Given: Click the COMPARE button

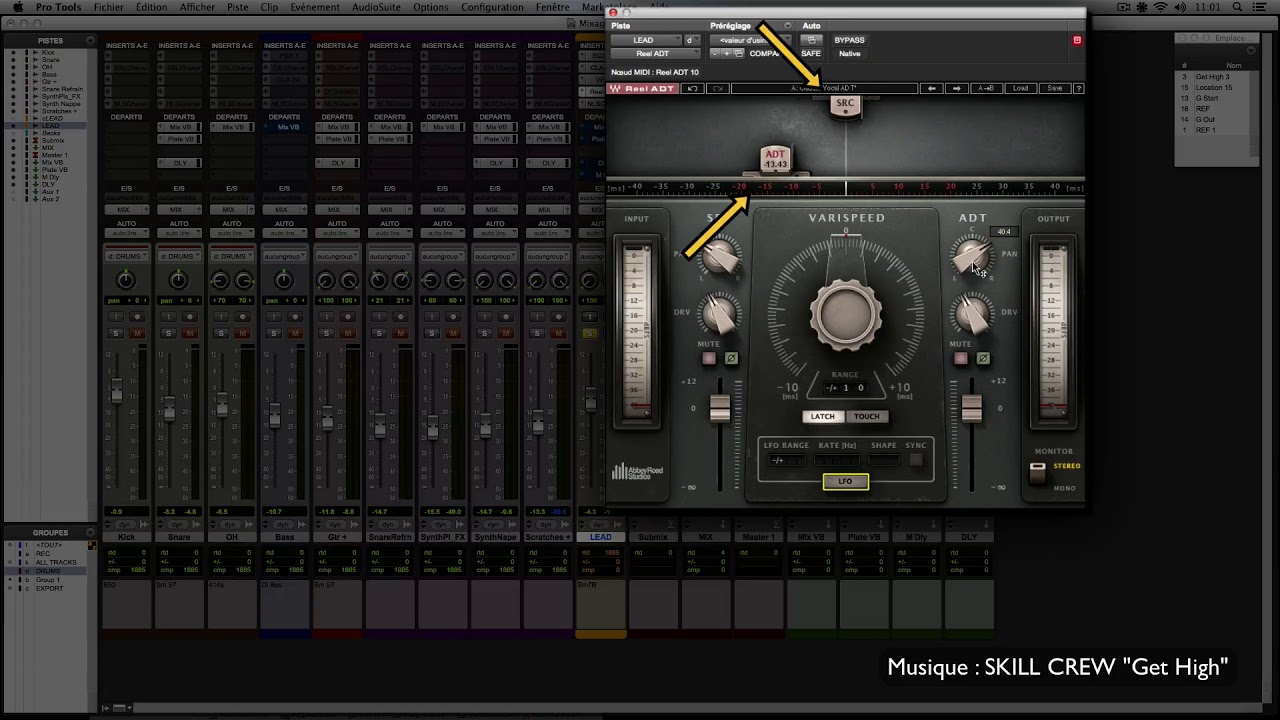Looking at the screenshot, I should pos(767,54).
